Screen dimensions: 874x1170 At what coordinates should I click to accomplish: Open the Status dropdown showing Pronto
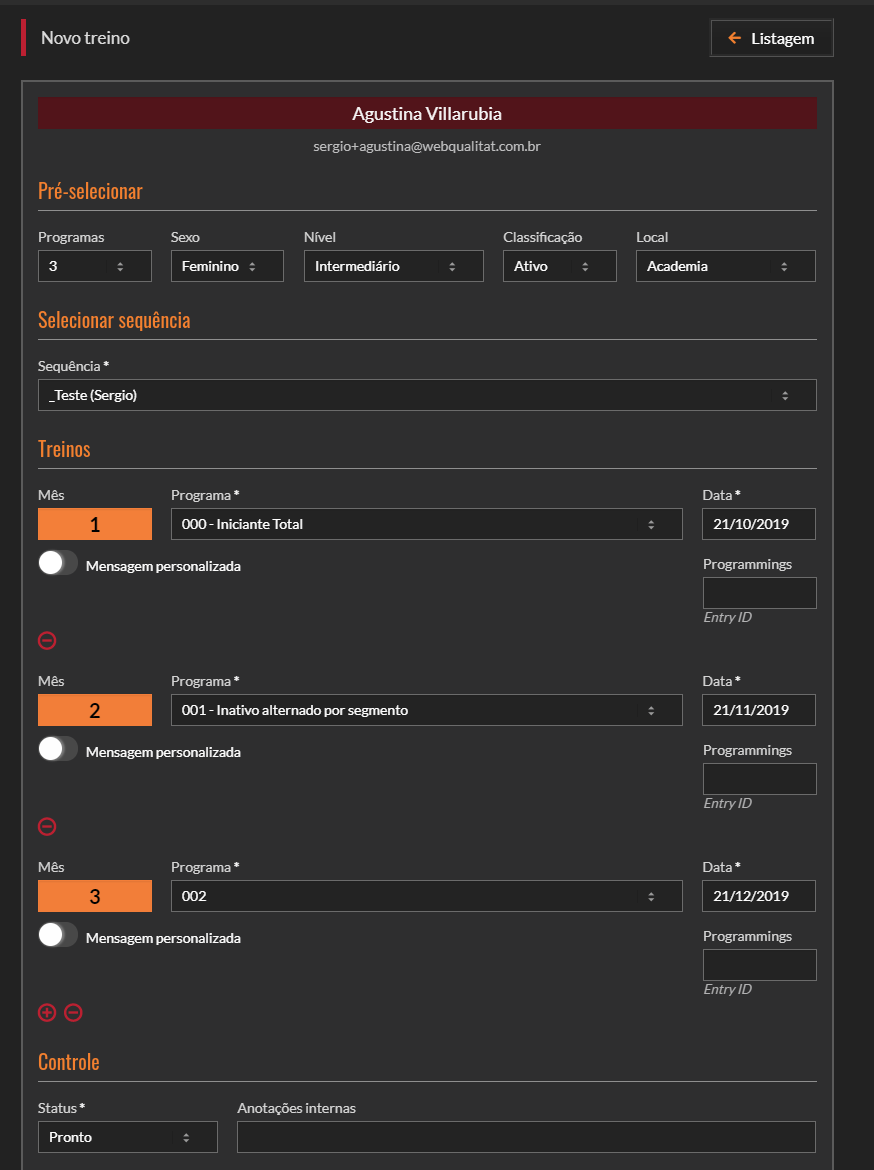pos(127,1137)
